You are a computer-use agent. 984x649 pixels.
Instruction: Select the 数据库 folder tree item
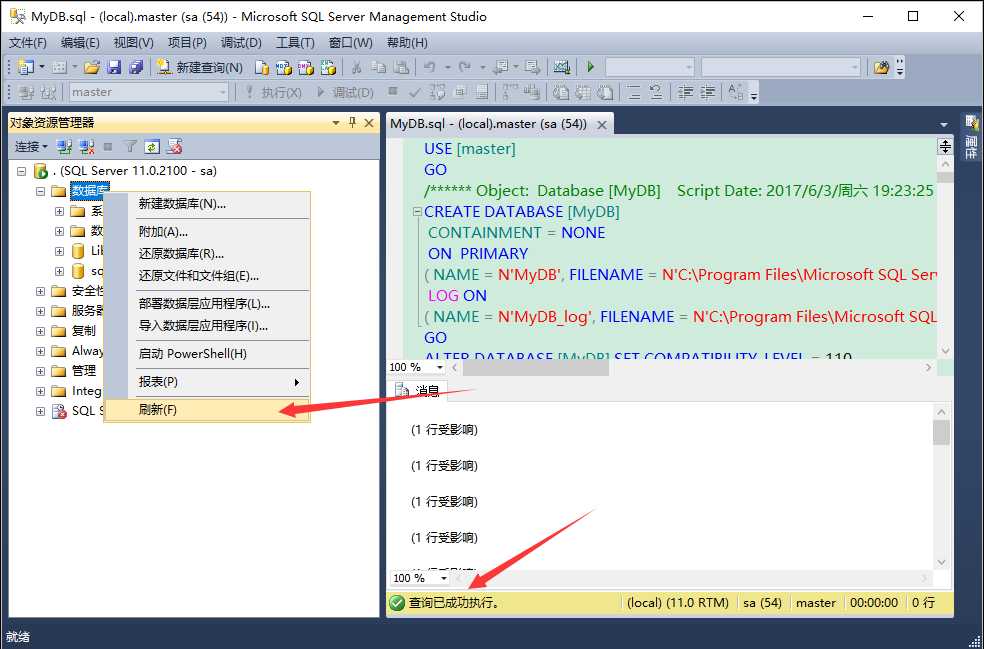(90, 191)
